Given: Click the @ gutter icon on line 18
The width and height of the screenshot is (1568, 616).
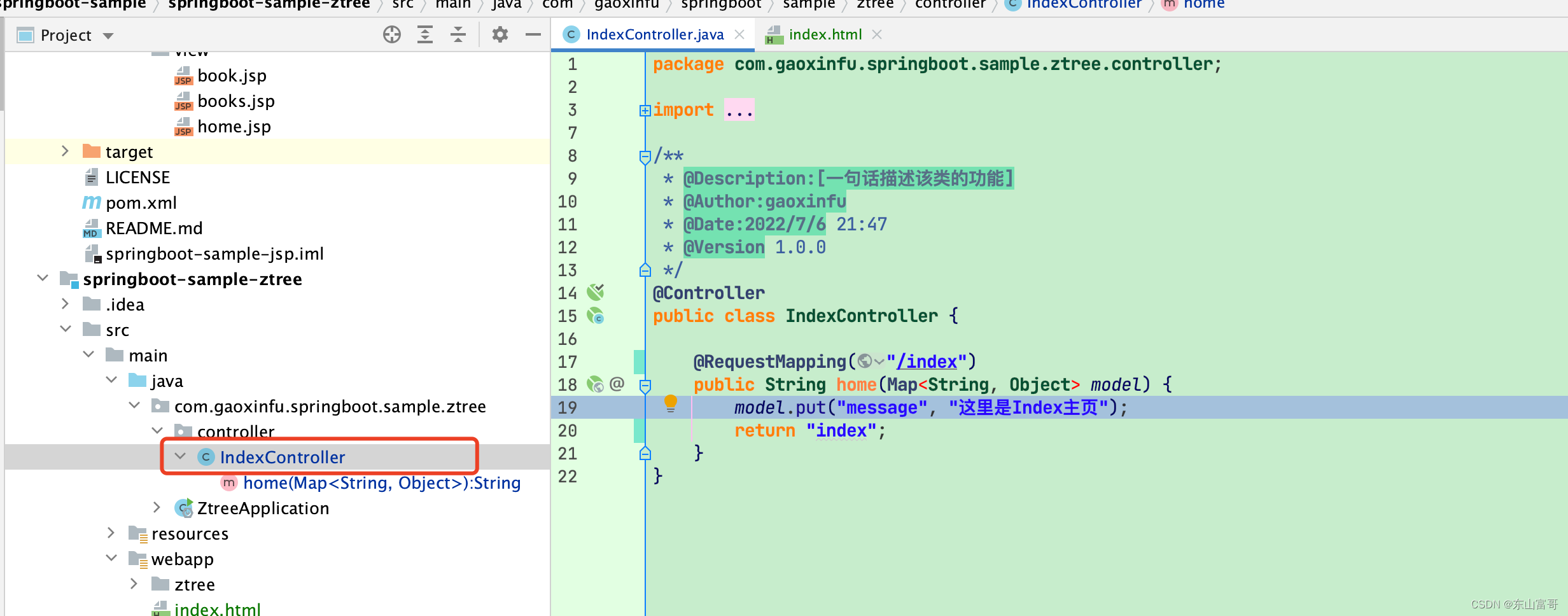Looking at the screenshot, I should point(617,384).
